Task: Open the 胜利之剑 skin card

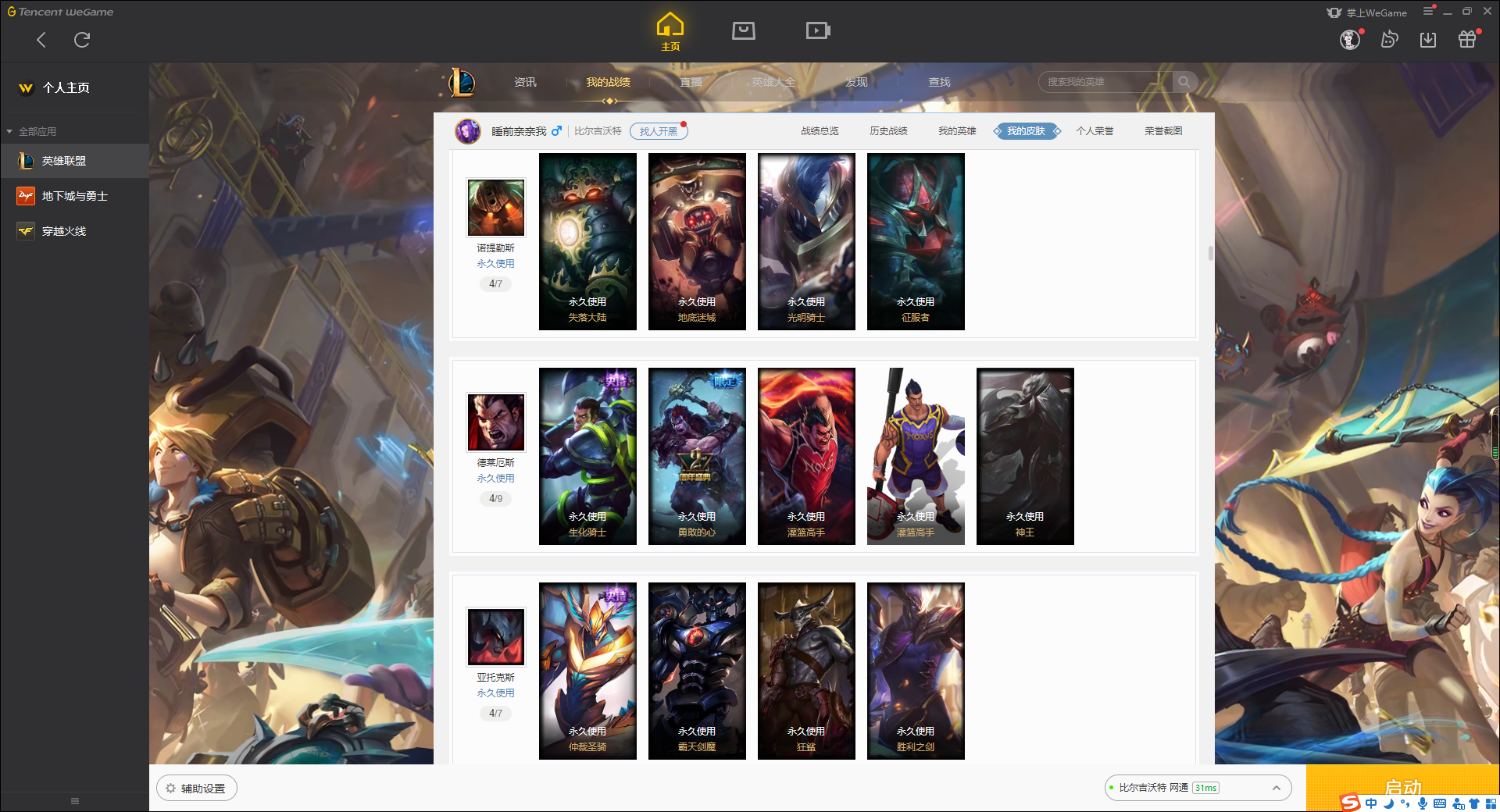Action: click(x=916, y=671)
